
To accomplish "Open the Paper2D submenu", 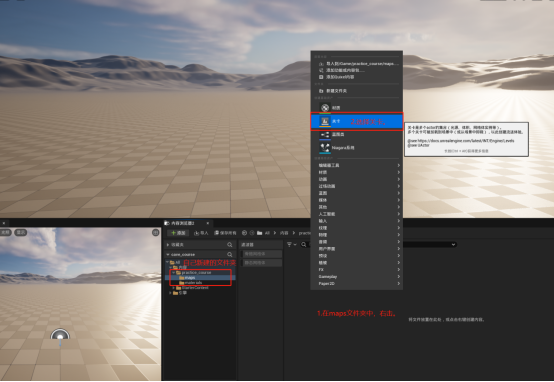I will click(x=356, y=283).
